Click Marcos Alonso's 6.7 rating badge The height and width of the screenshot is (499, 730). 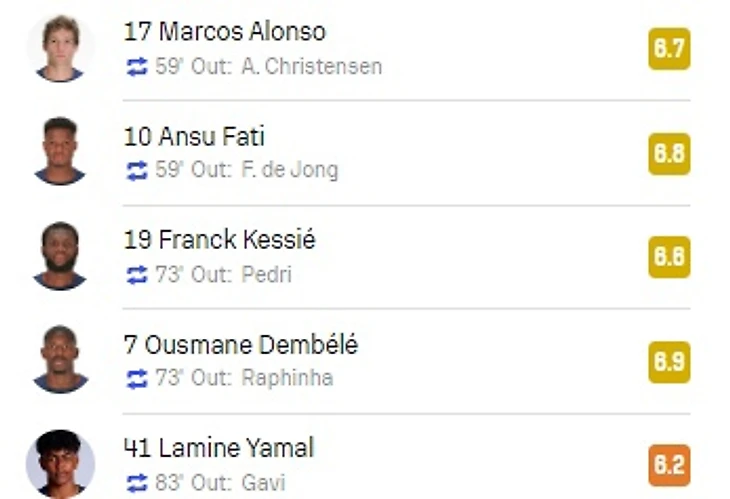(669, 49)
